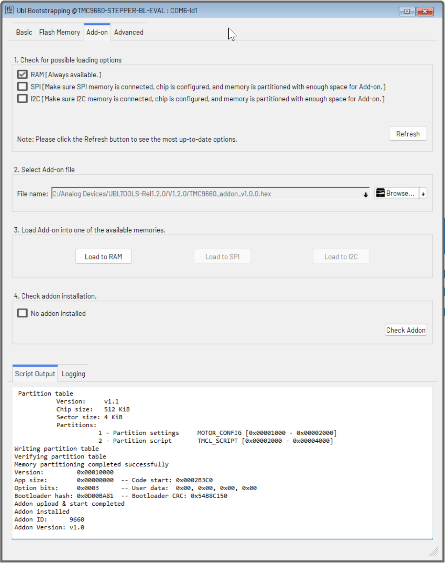Viewport: 445px width, 563px height.
Task: Open the Flash Memory tab
Action: coord(59,32)
